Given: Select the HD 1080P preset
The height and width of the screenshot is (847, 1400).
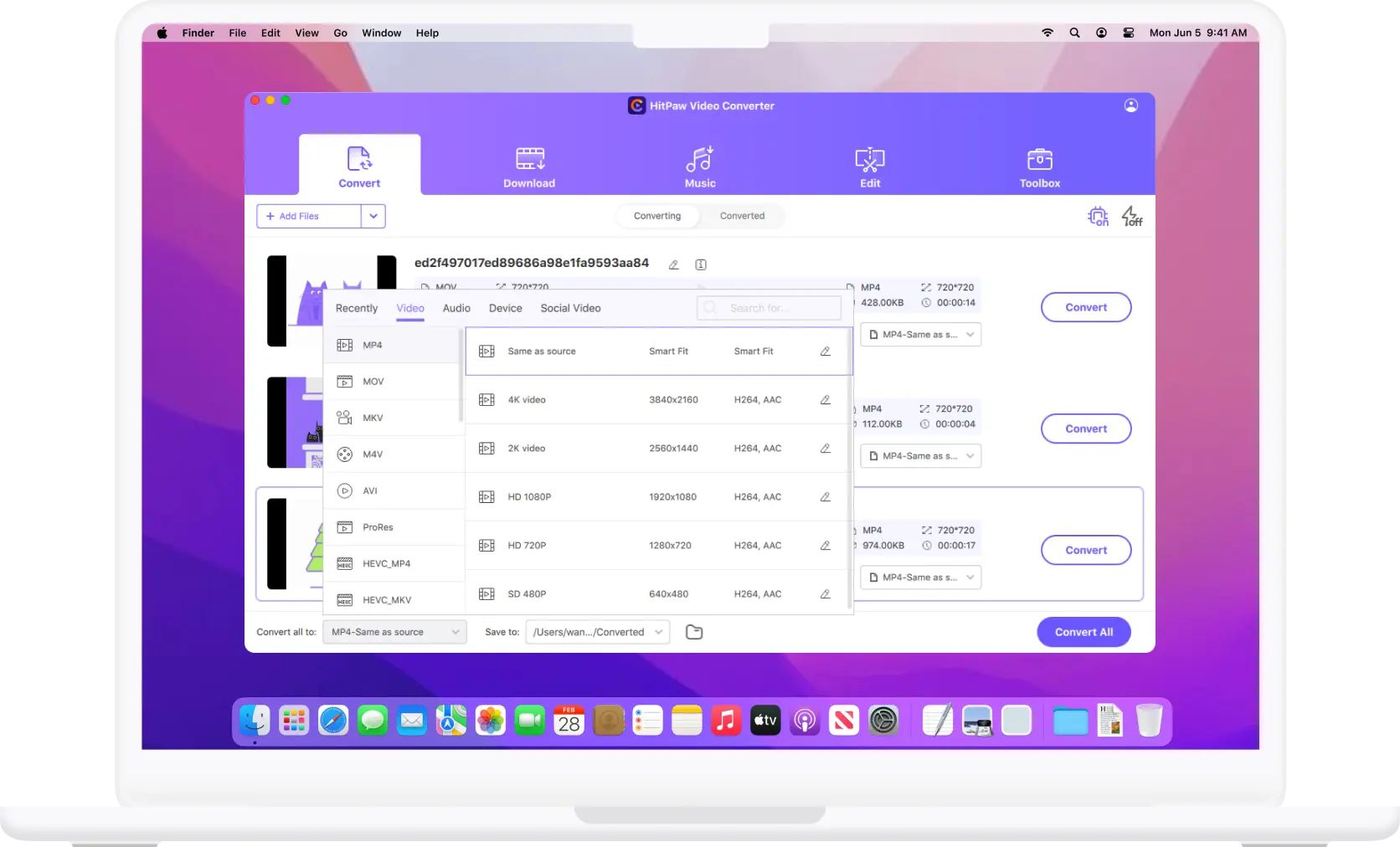Looking at the screenshot, I should [658, 497].
